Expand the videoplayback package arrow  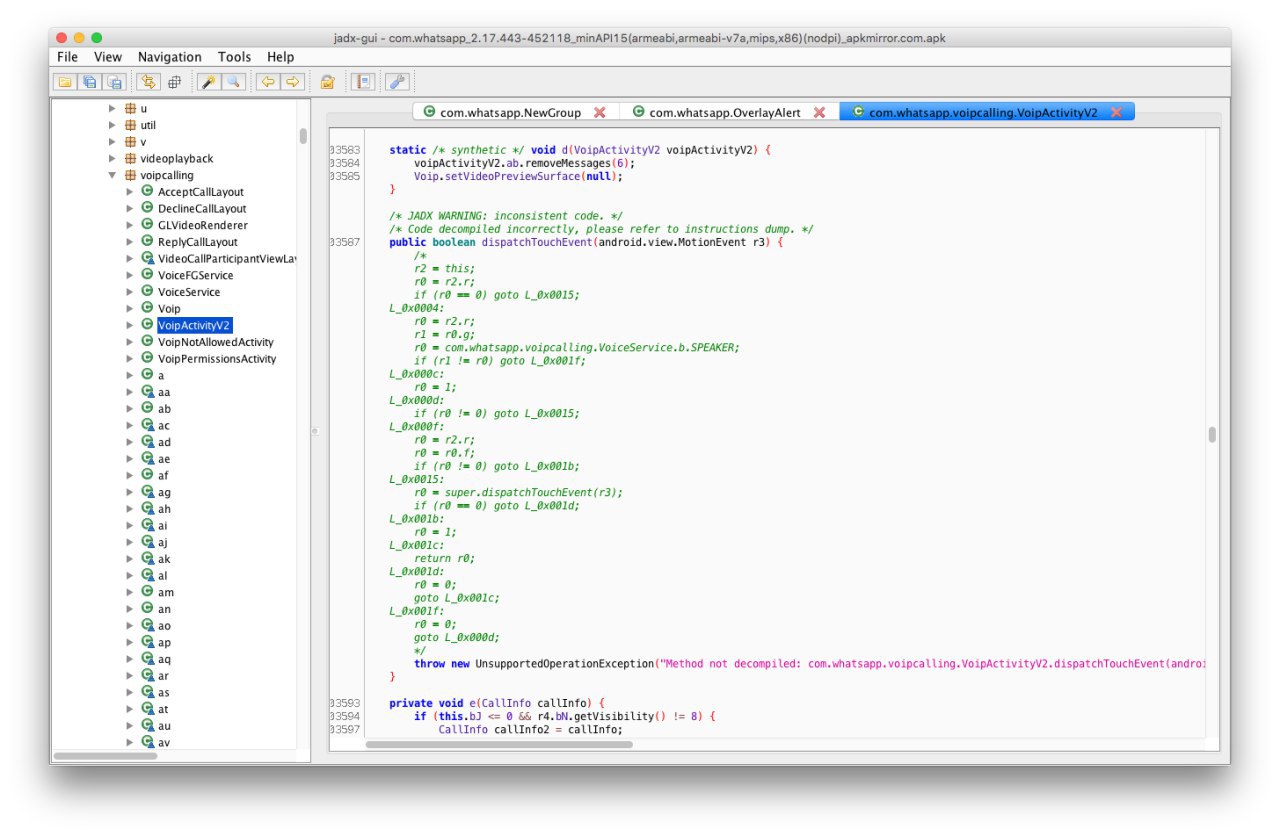112,158
